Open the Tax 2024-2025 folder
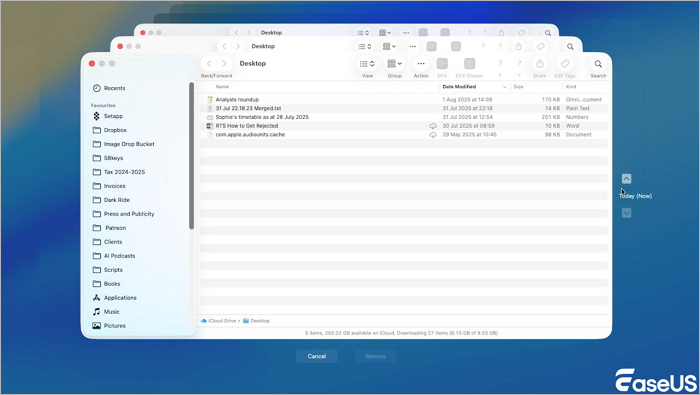Viewport: 700px width, 395px height. [119, 172]
